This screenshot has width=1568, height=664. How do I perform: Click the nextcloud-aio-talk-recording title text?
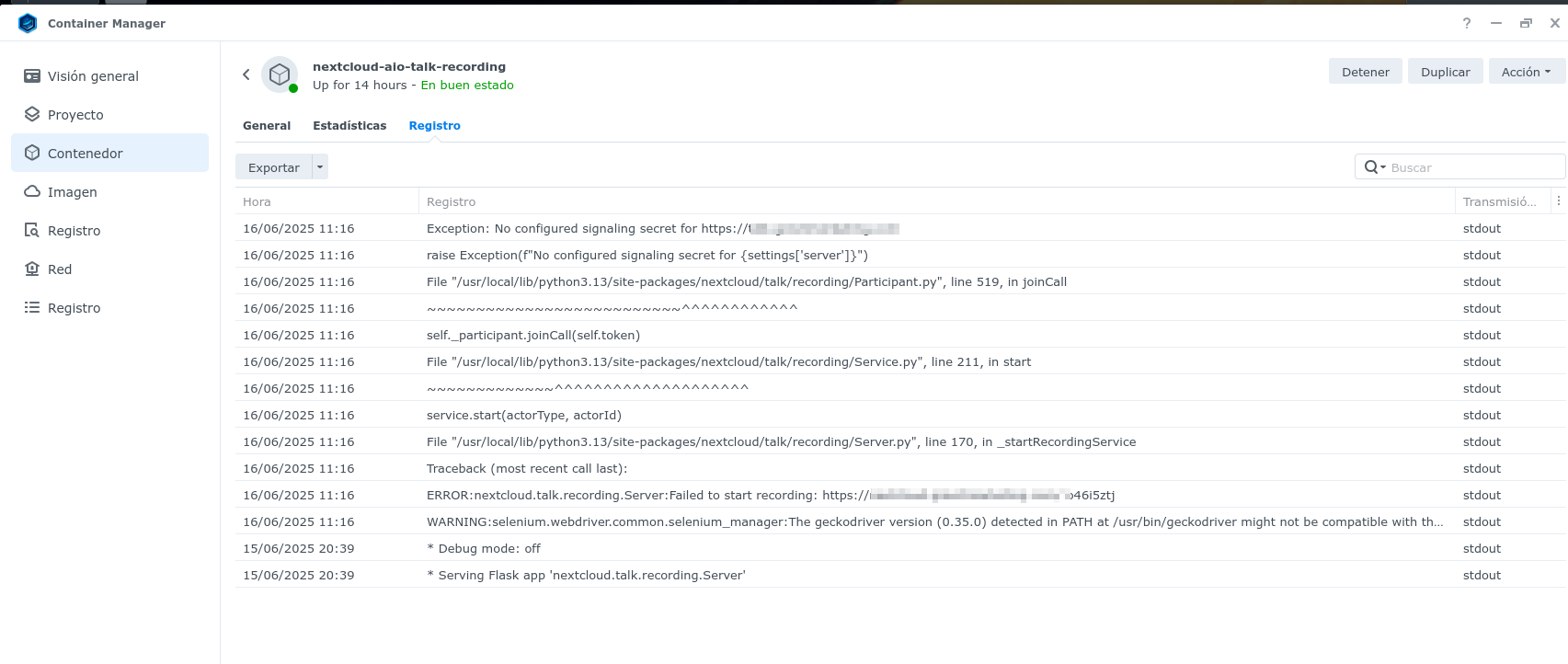point(409,66)
